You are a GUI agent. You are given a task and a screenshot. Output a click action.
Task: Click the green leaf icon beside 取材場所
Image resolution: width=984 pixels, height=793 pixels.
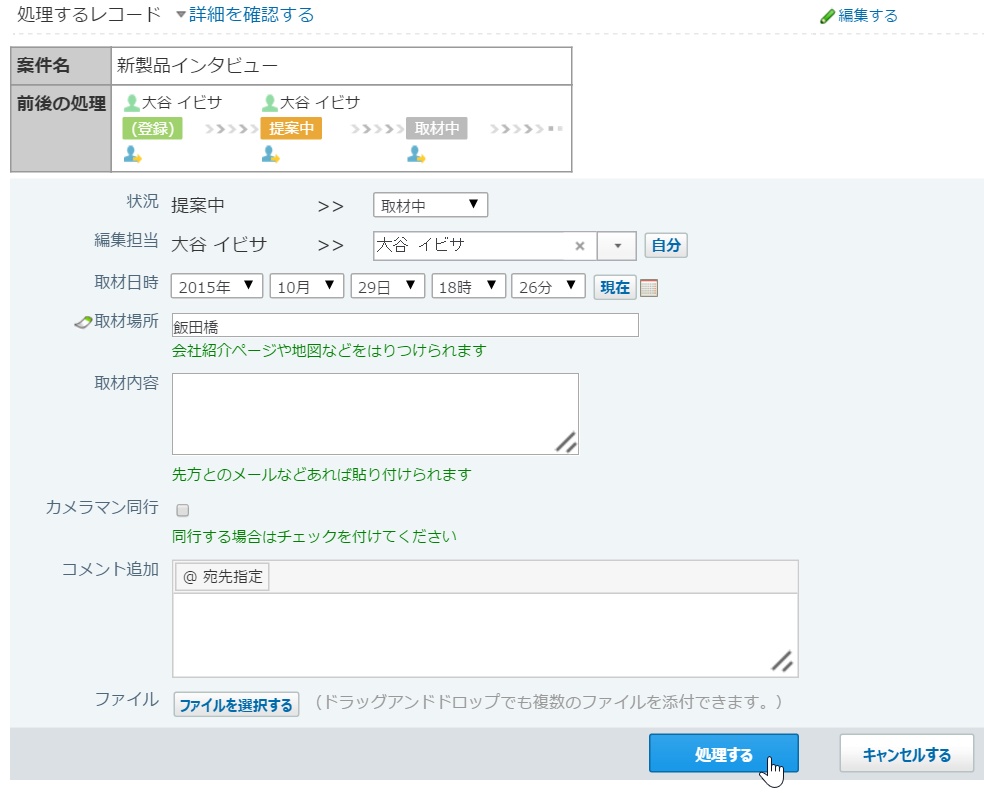click(x=83, y=322)
